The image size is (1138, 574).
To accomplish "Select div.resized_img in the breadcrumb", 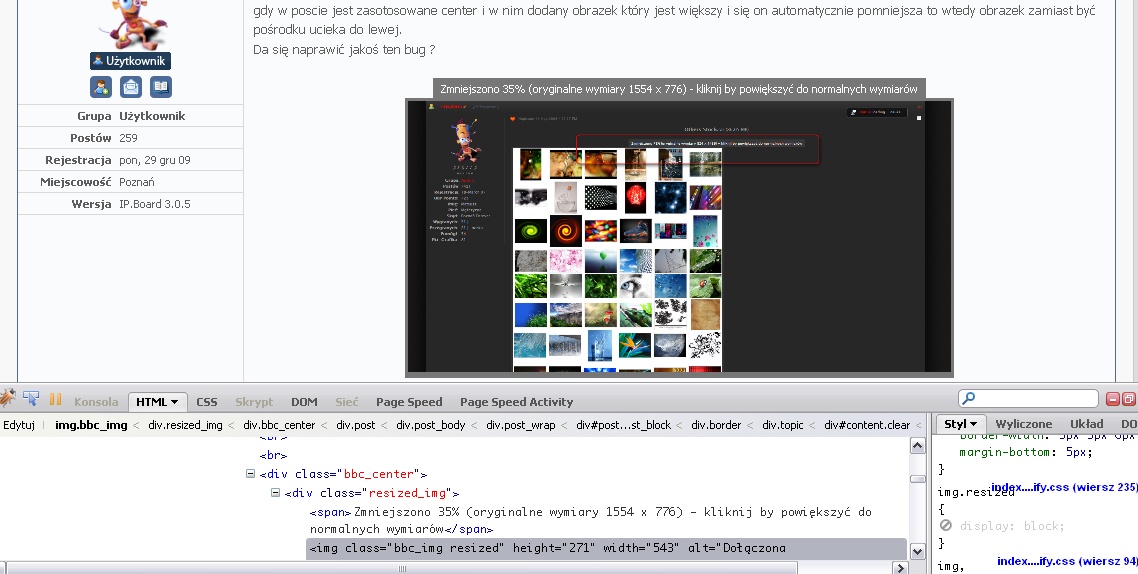I will (x=185, y=425).
